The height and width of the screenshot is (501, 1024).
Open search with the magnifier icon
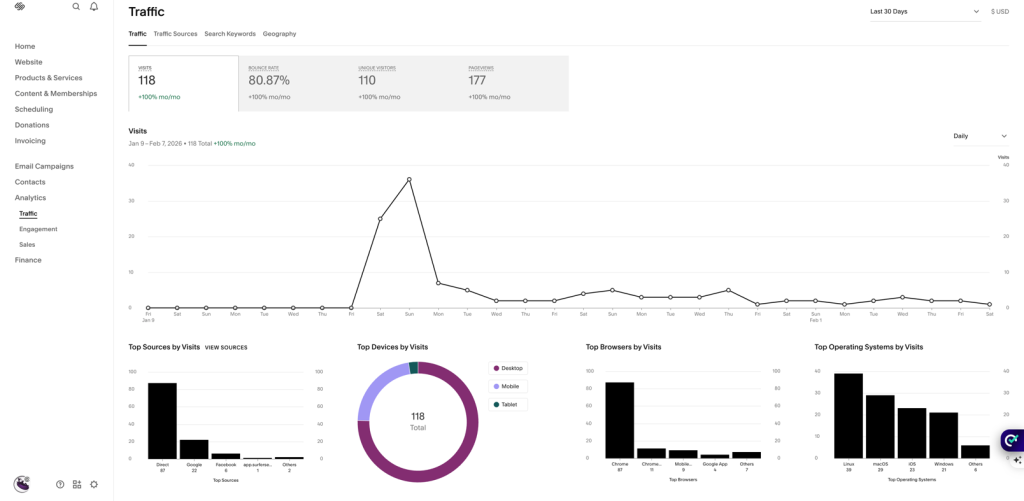[x=76, y=6]
